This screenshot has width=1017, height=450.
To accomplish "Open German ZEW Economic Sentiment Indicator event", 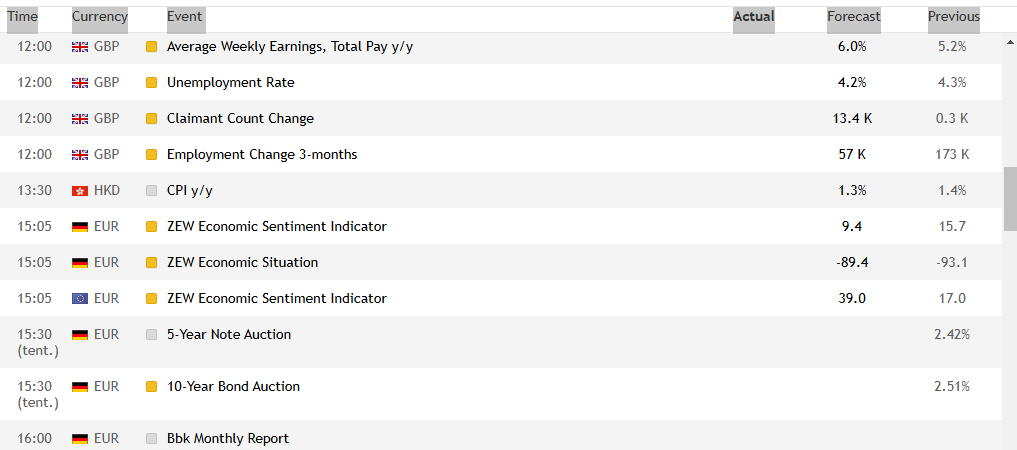I will coord(277,227).
